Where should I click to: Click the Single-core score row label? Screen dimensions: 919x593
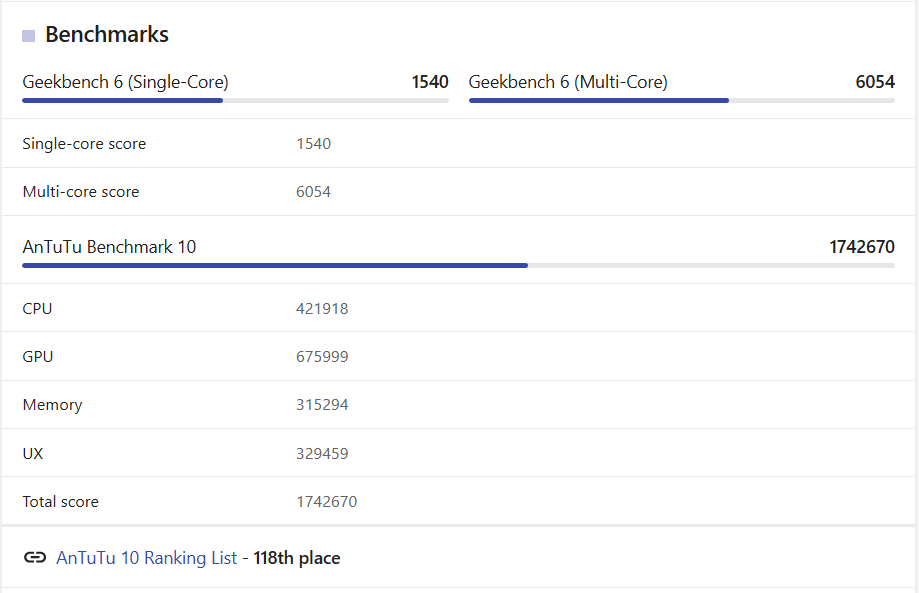(x=84, y=144)
